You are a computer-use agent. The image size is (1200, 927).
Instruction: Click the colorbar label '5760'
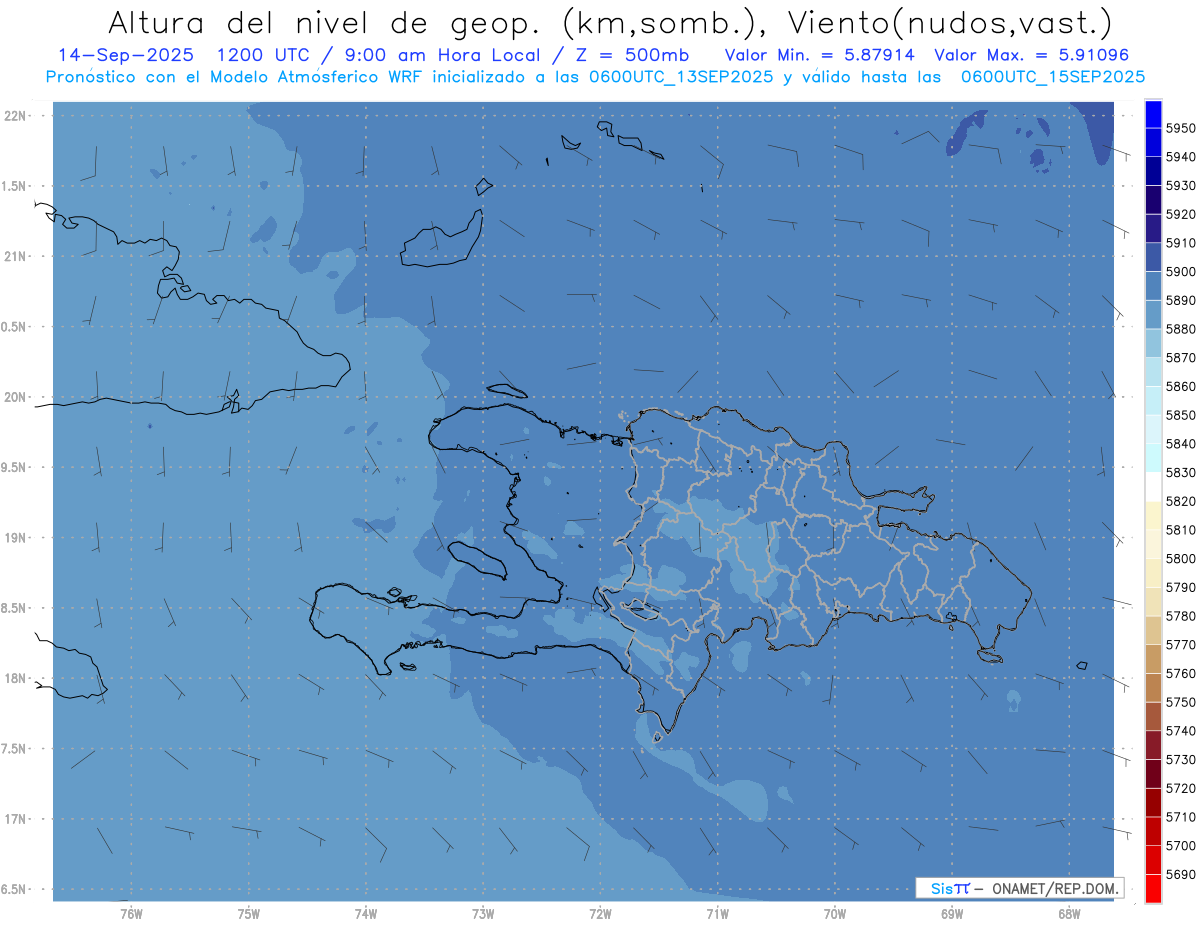[1181, 673]
